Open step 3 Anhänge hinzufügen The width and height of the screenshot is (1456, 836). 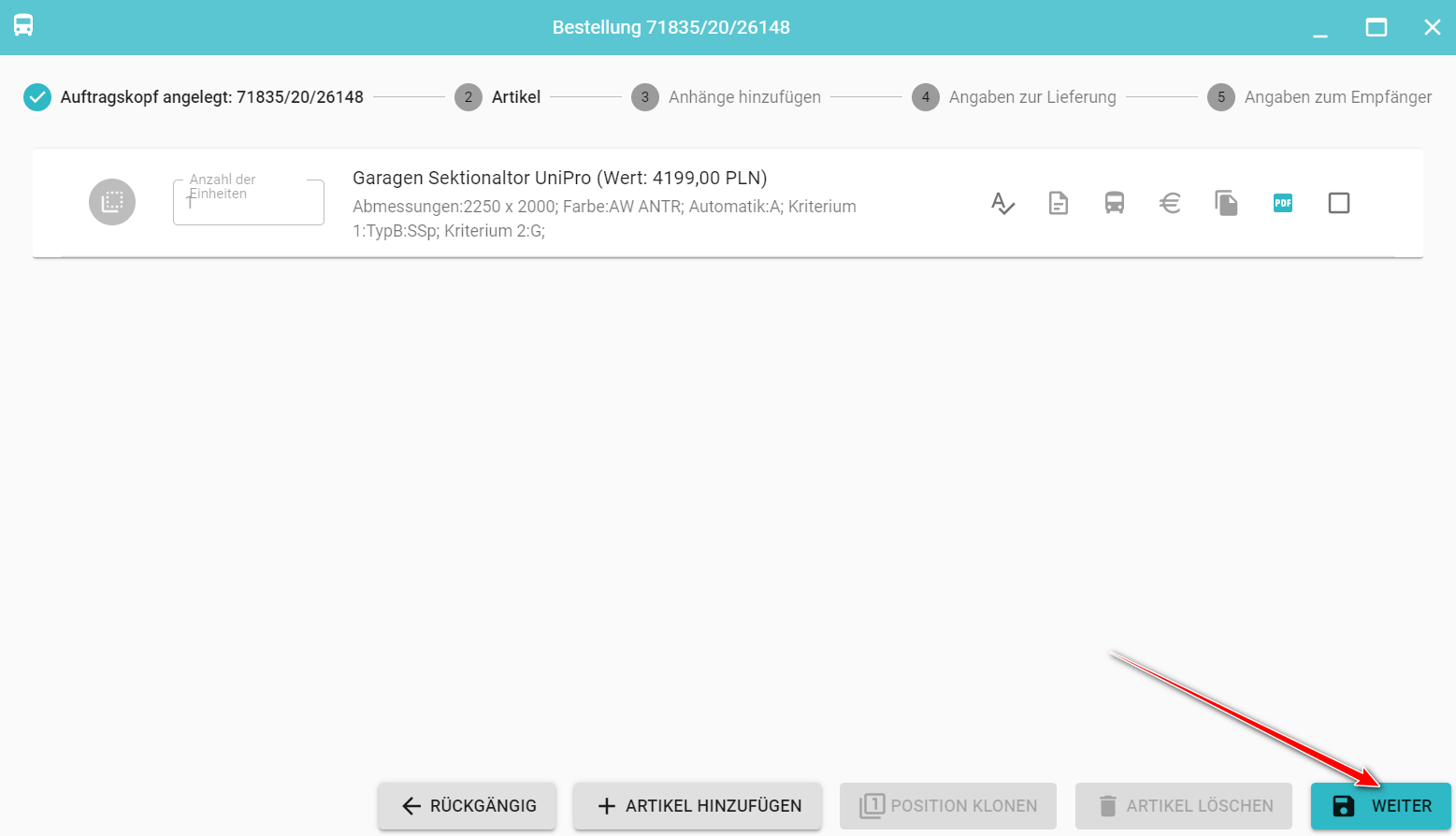pyautogui.click(x=726, y=97)
